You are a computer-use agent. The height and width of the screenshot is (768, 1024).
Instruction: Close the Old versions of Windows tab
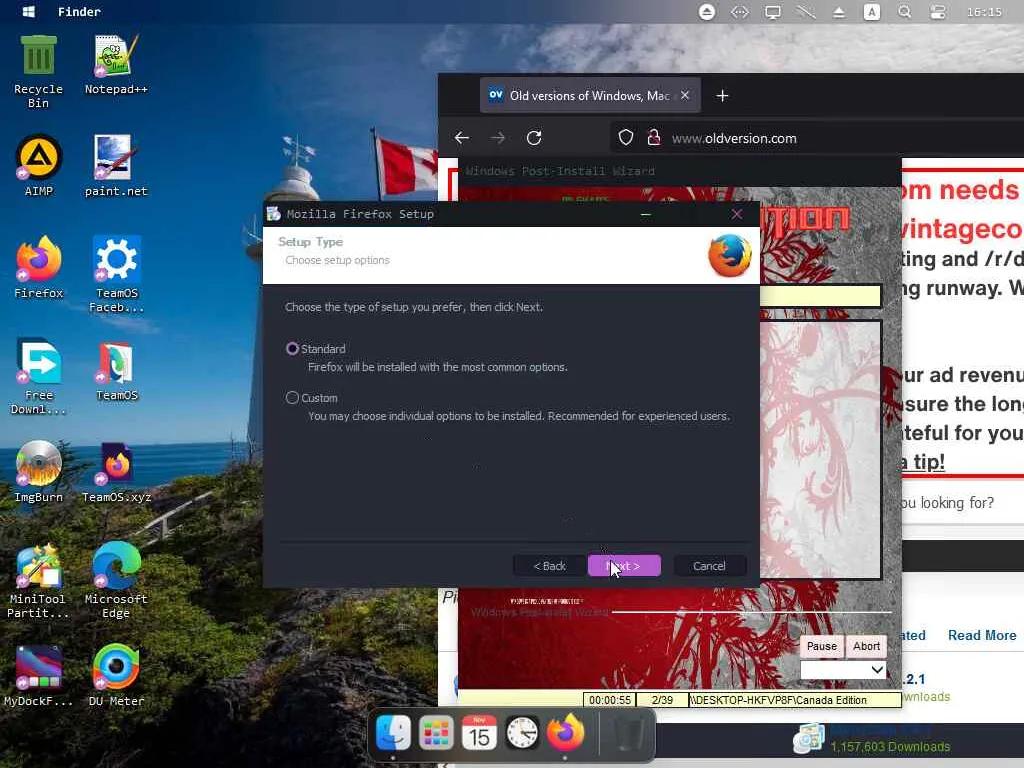click(685, 95)
